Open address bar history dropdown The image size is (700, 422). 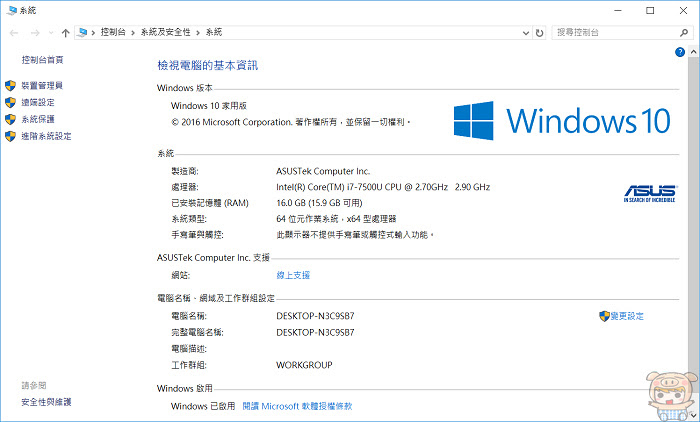pos(525,33)
